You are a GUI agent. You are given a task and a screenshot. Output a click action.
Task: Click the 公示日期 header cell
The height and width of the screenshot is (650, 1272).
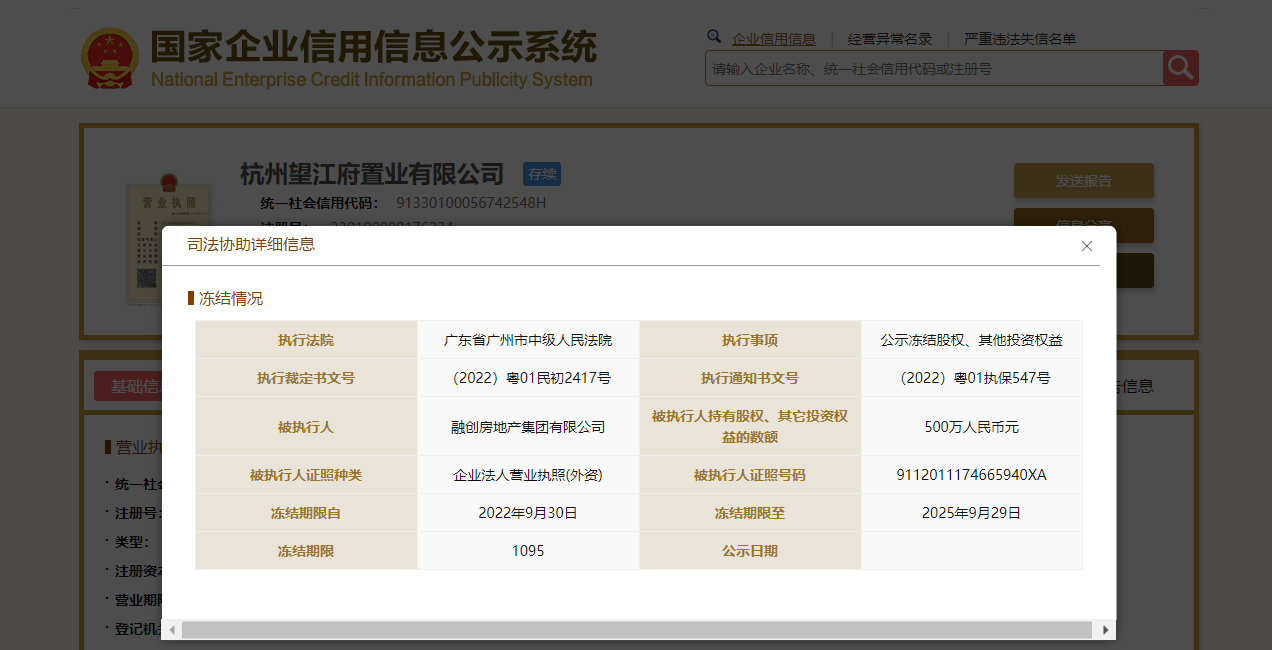coord(750,551)
